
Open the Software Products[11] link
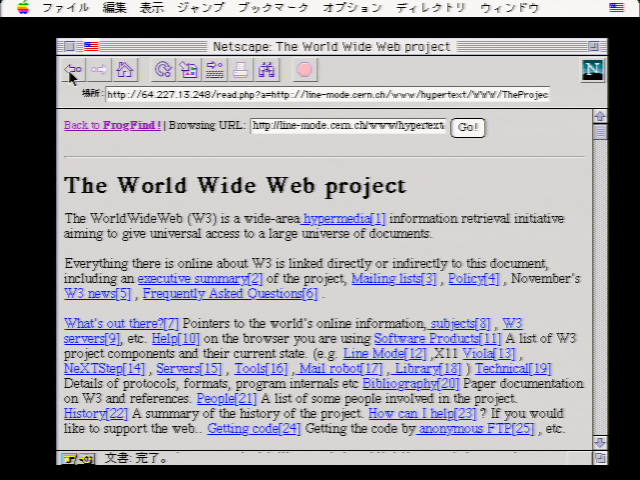pos(438,339)
